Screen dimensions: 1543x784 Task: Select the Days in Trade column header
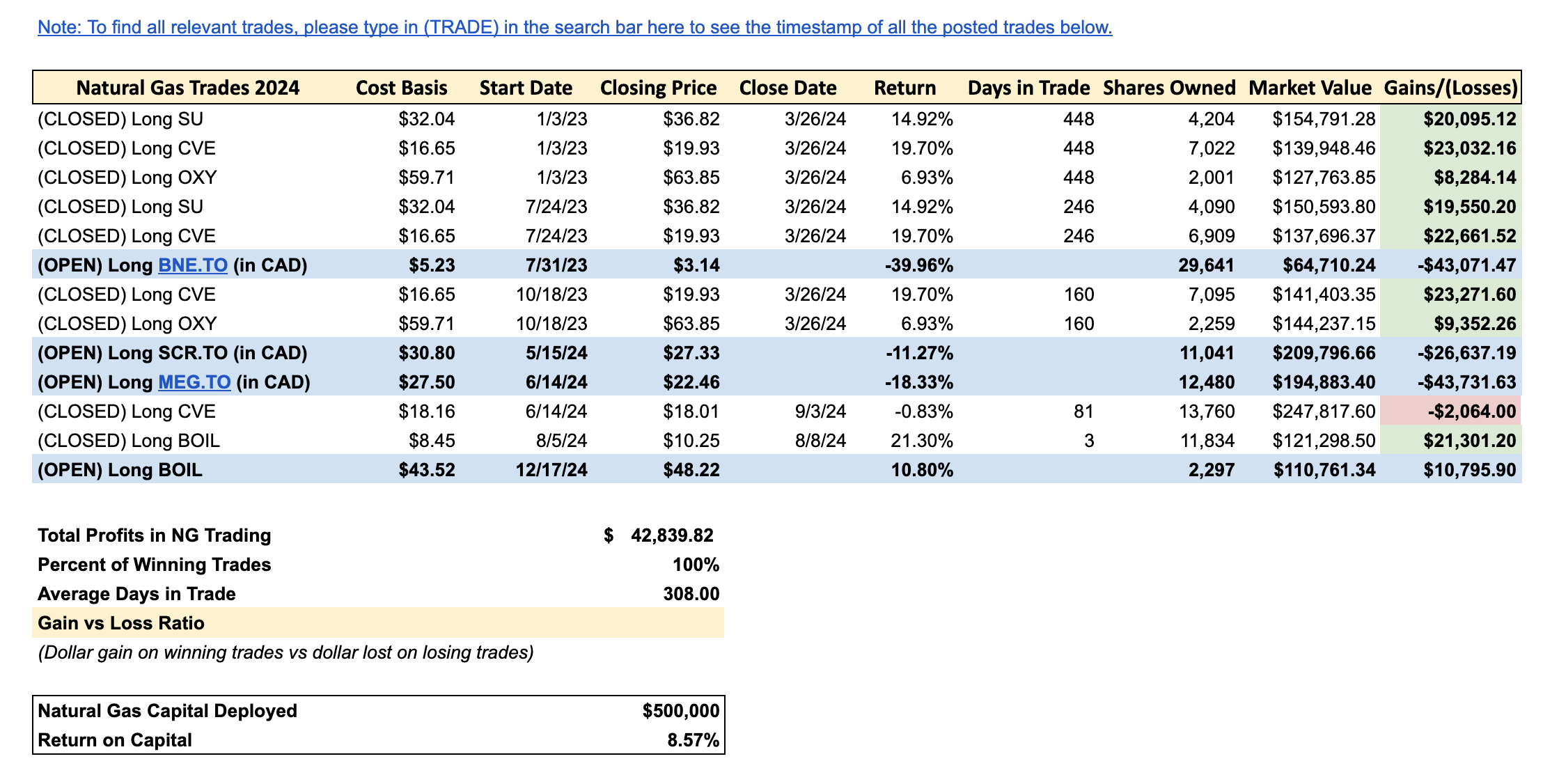1028,88
